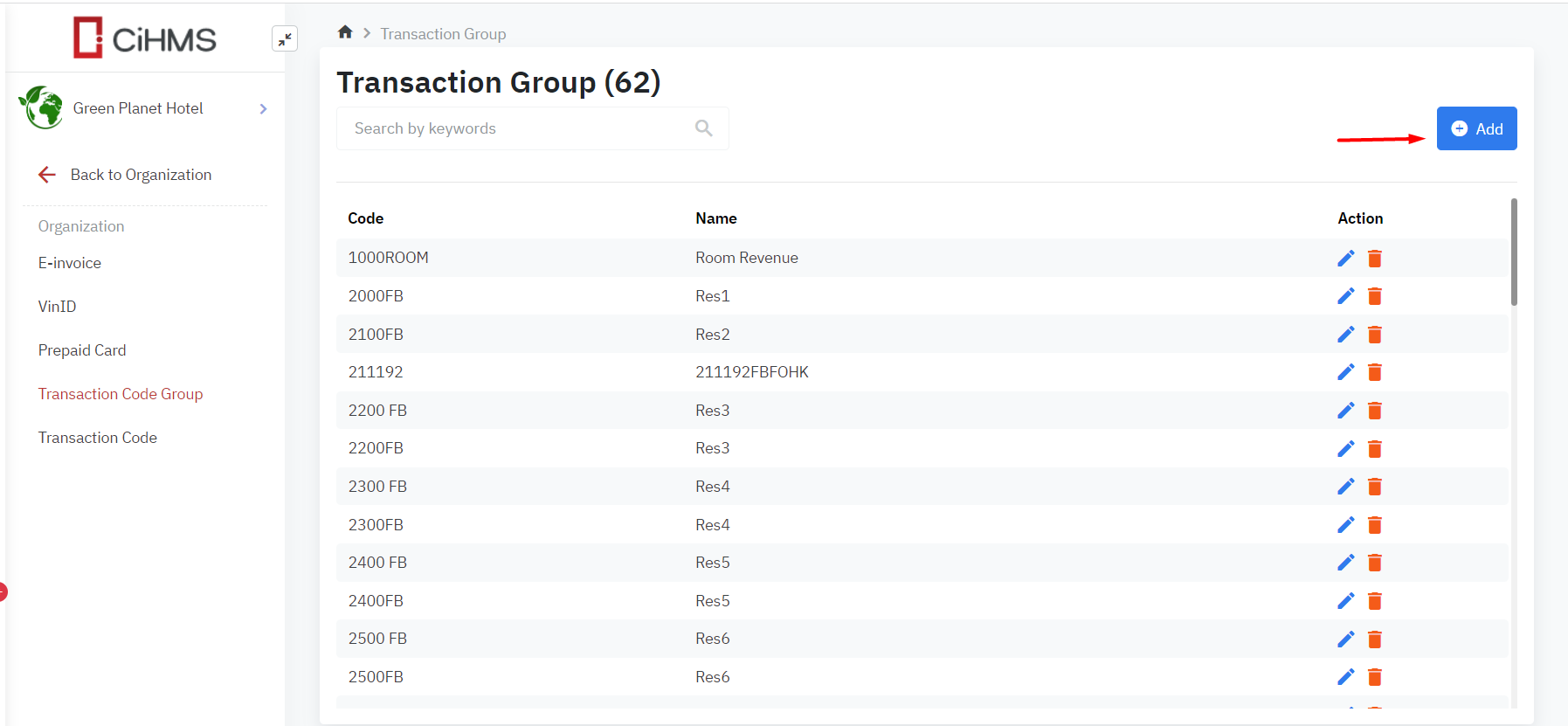Expand the Green Planet Hotel chevron
Viewport: 1568px width, 726px height.
pyautogui.click(x=263, y=109)
